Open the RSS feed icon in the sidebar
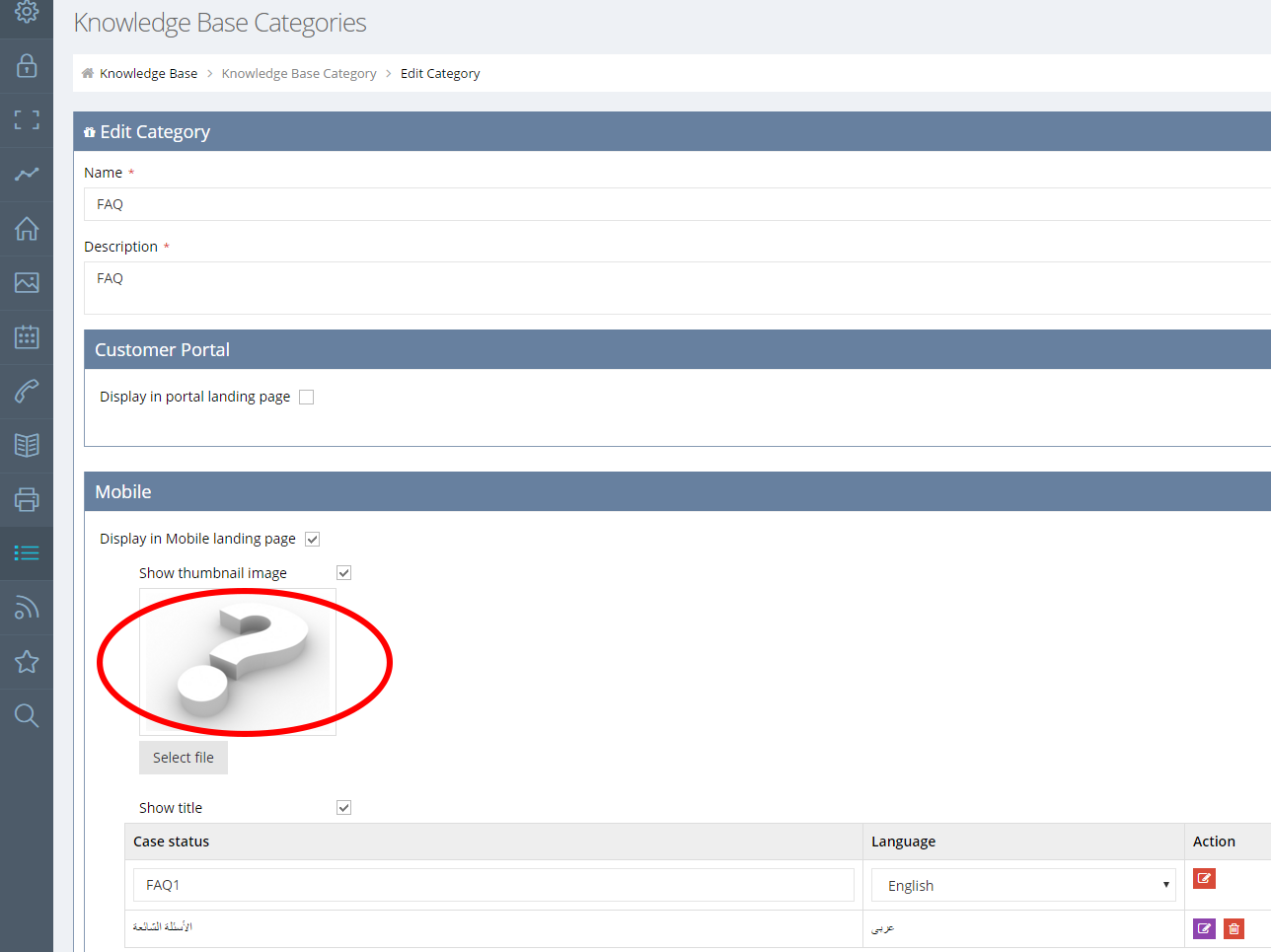This screenshot has width=1271, height=952. [27, 607]
